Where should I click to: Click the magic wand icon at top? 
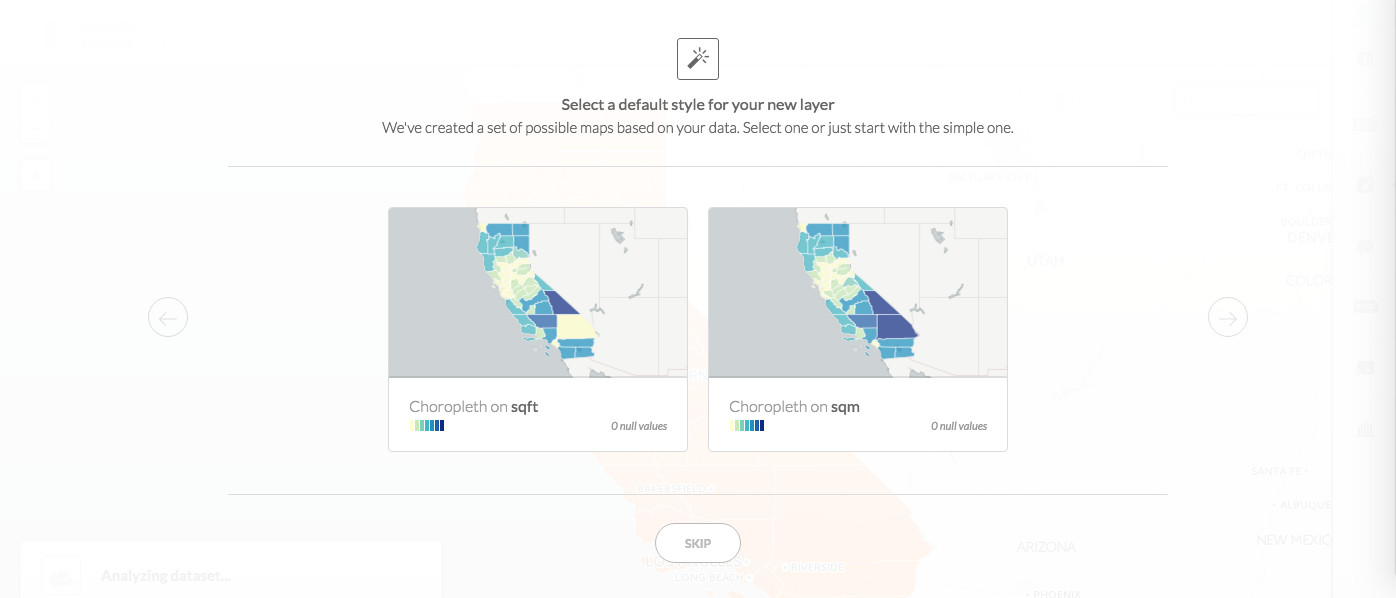697,59
